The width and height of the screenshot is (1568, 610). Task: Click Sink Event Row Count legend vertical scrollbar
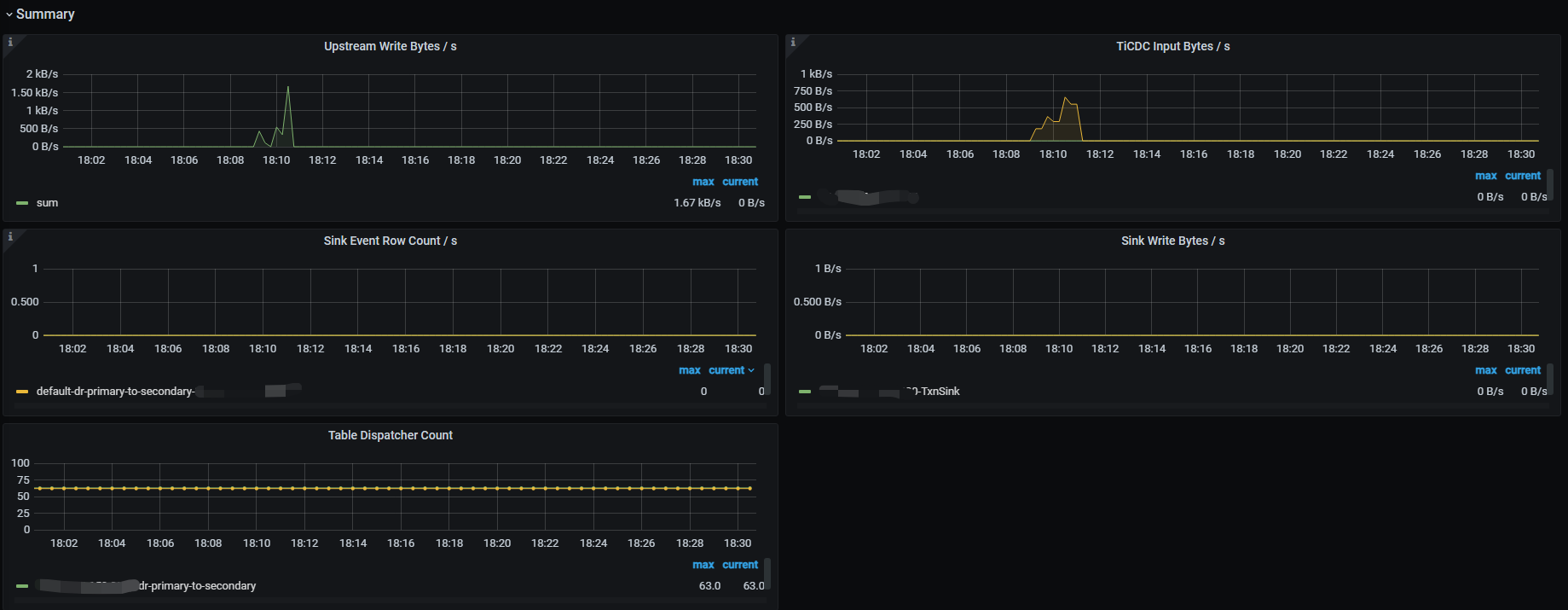(x=767, y=380)
